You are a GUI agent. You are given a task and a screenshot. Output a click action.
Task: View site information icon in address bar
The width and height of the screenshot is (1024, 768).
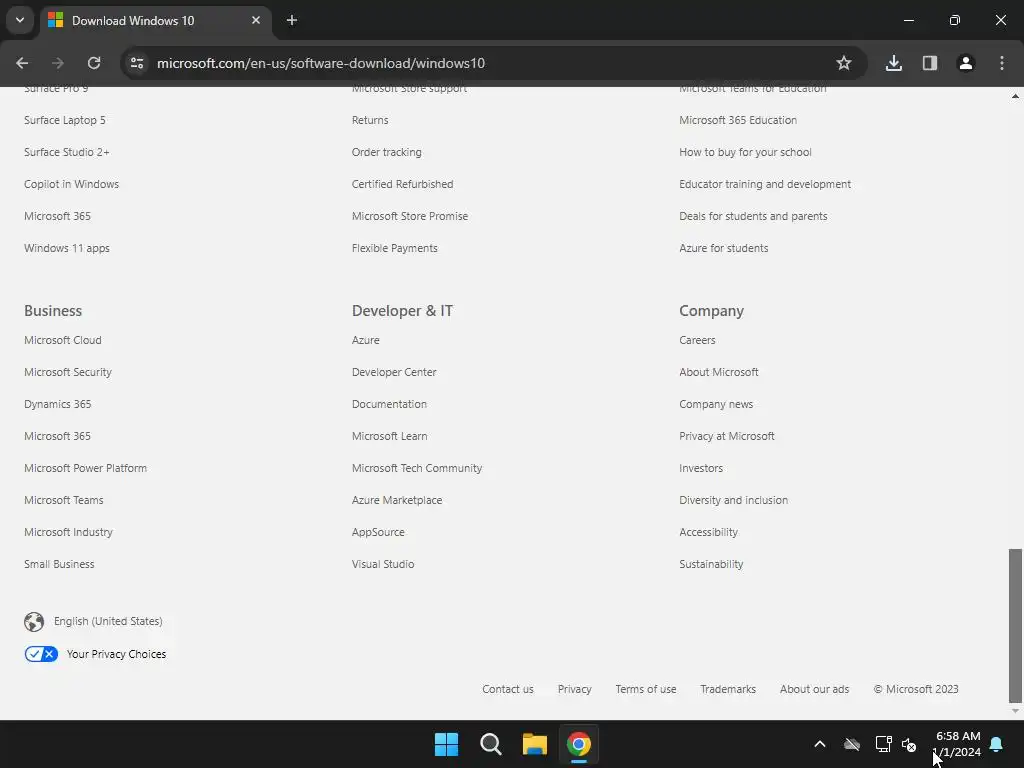[137, 63]
